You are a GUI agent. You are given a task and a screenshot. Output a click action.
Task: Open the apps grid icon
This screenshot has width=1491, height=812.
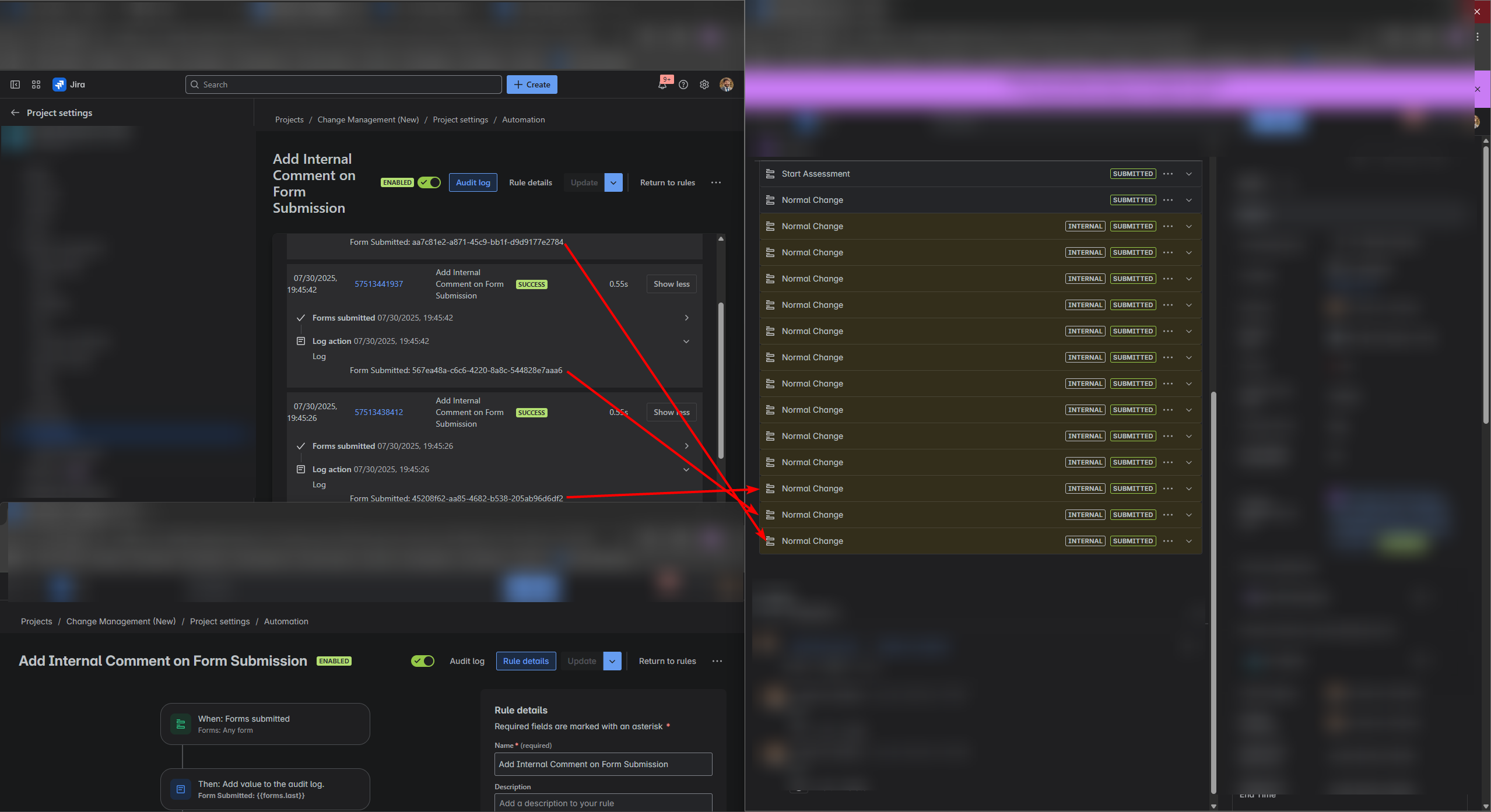click(x=36, y=84)
